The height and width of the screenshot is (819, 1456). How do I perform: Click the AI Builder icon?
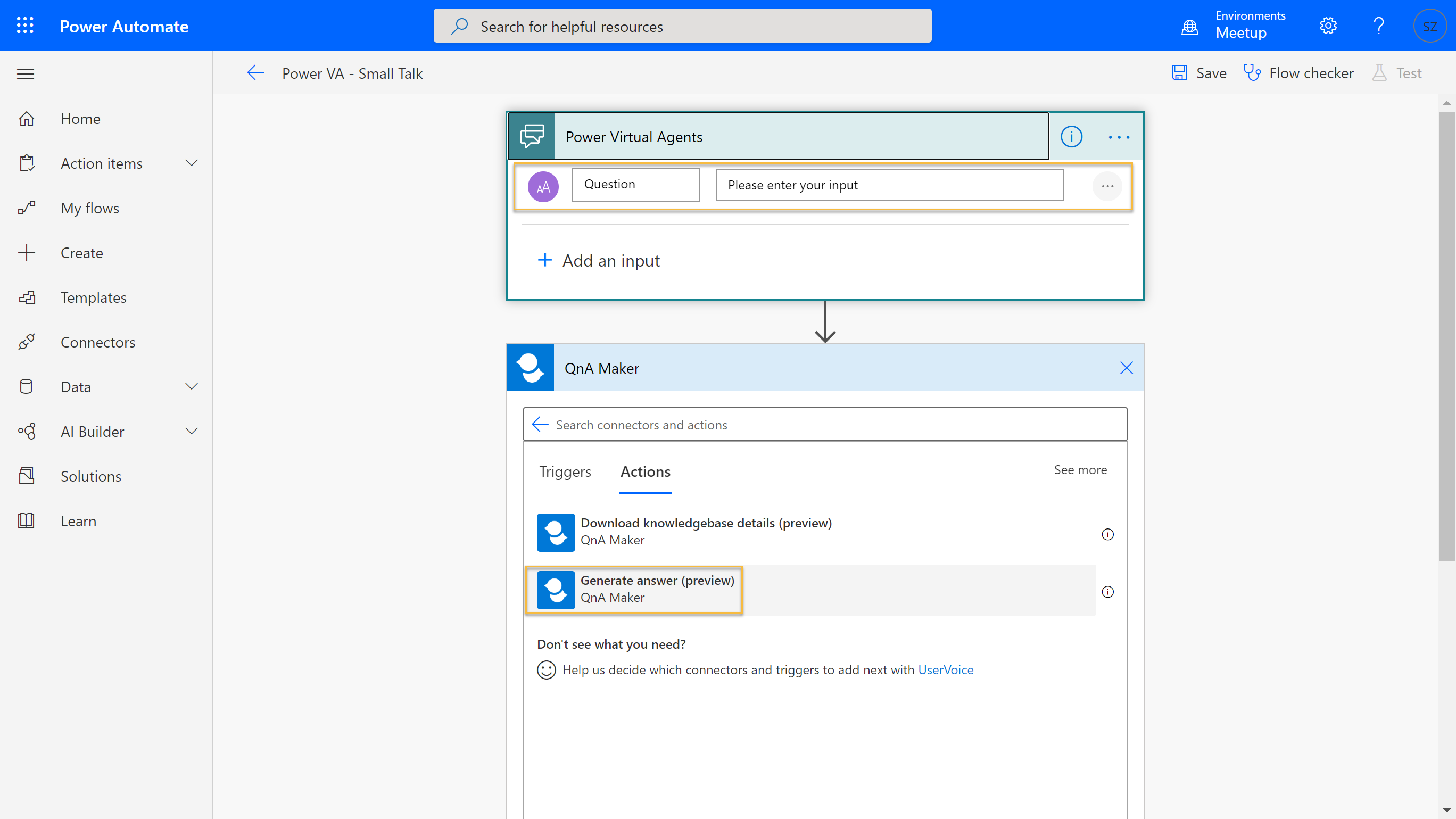click(x=27, y=431)
